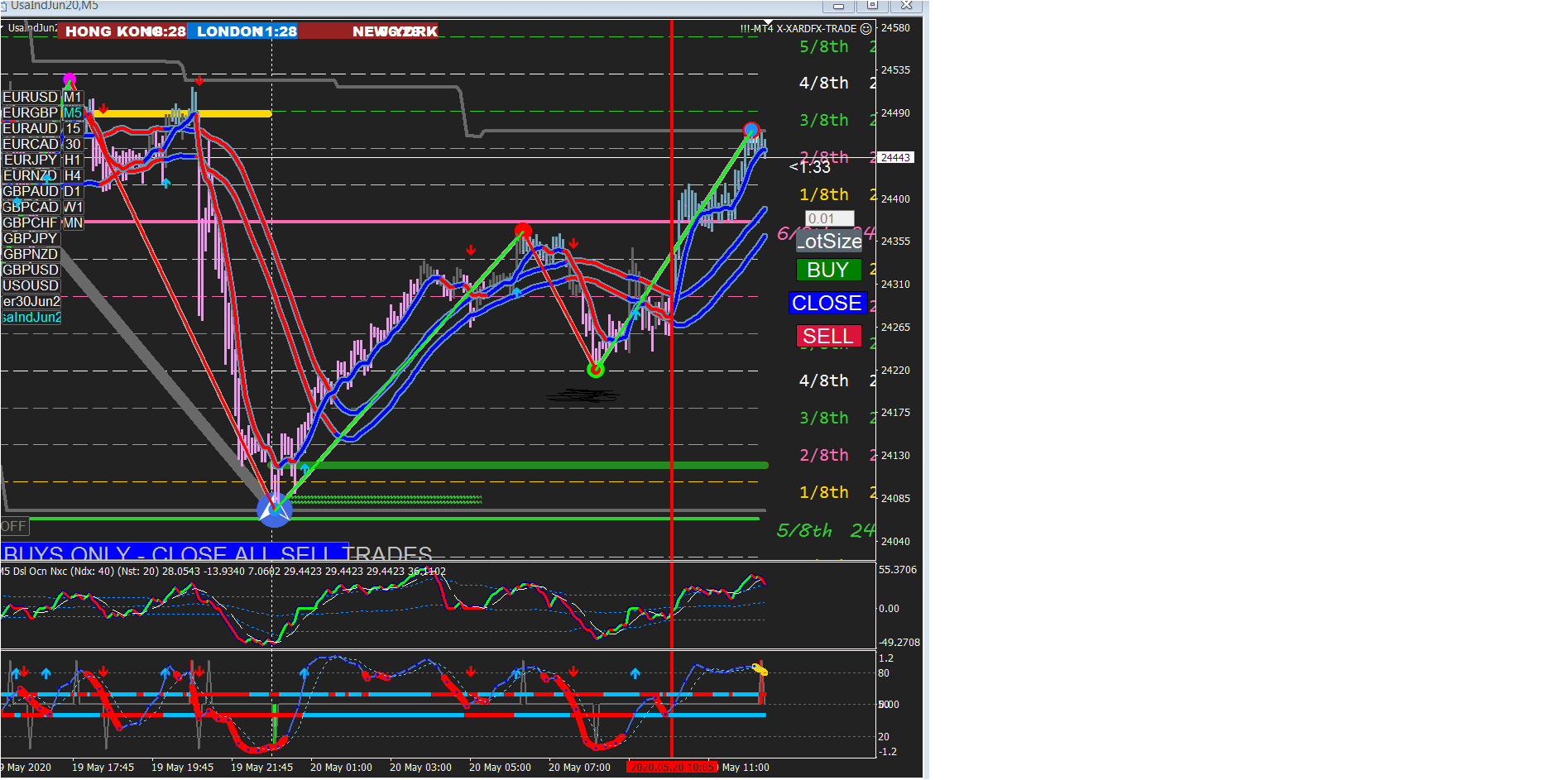1568x780 pixels.
Task: Click the blue-red circle at latest high
Action: click(x=751, y=130)
